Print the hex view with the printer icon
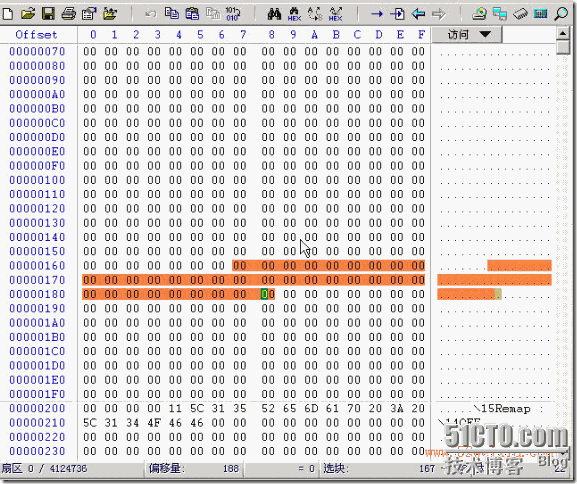The width and height of the screenshot is (577, 484). coord(69,14)
